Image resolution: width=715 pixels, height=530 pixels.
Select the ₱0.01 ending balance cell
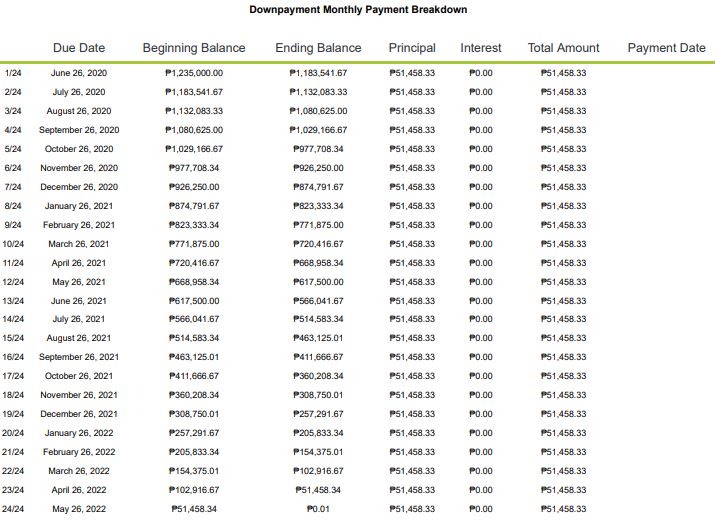[318, 509]
